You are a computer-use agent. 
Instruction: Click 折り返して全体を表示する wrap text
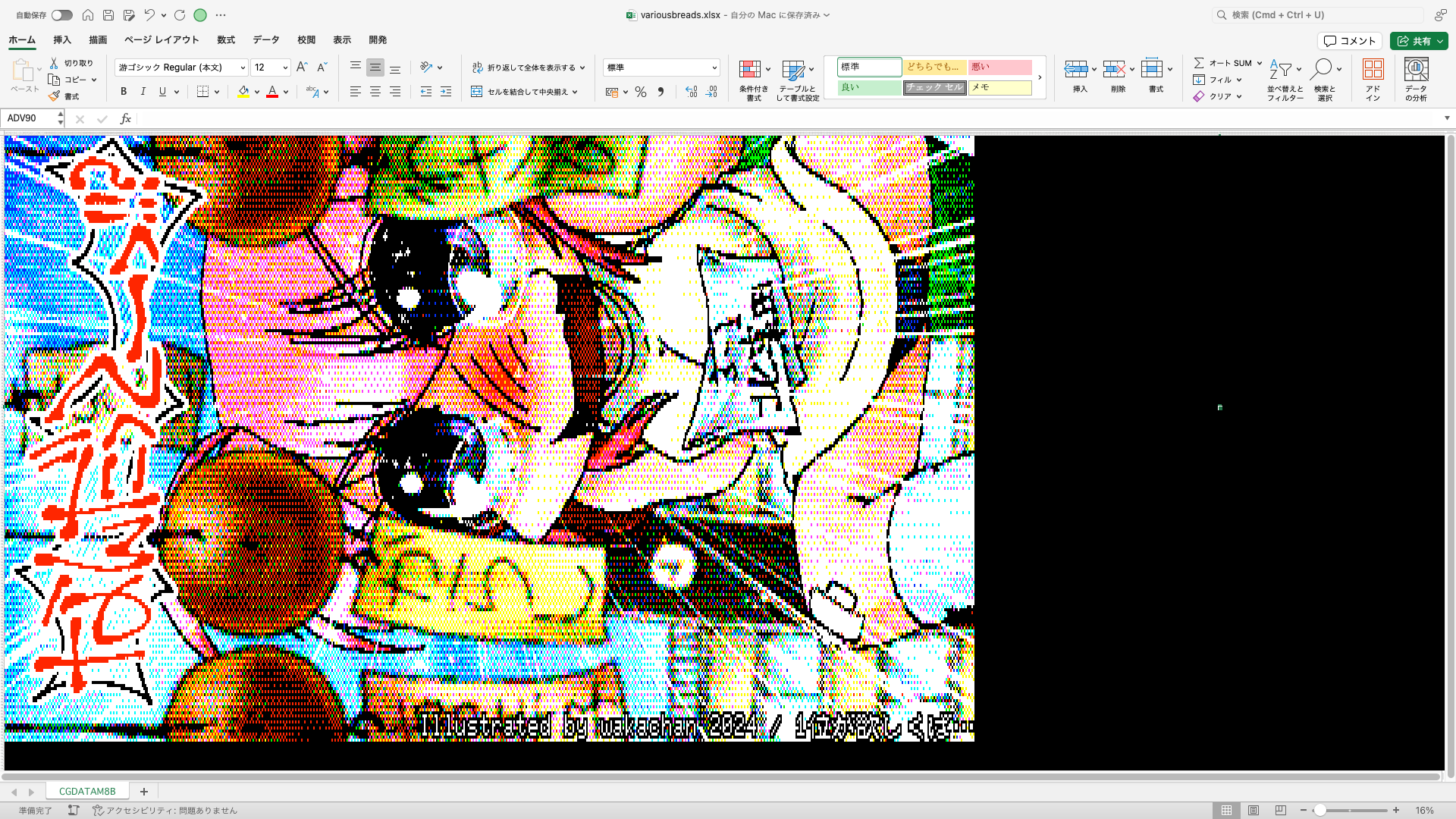[524, 67]
